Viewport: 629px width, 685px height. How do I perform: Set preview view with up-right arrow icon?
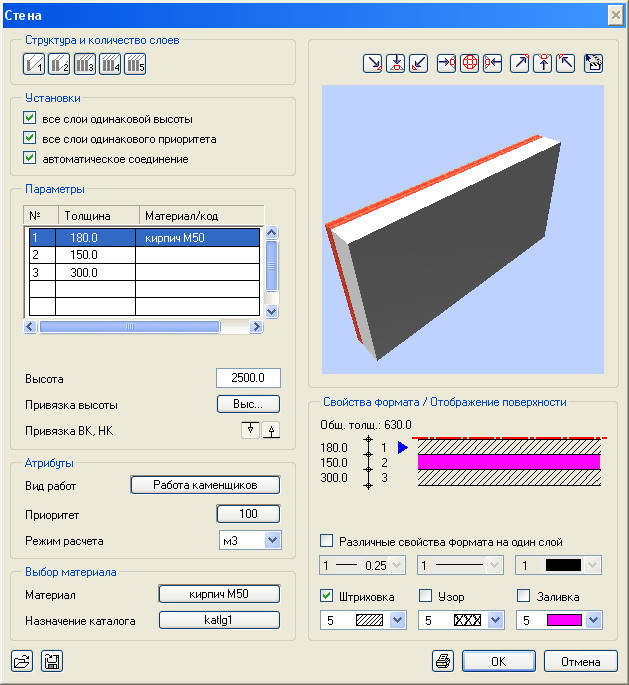point(520,63)
